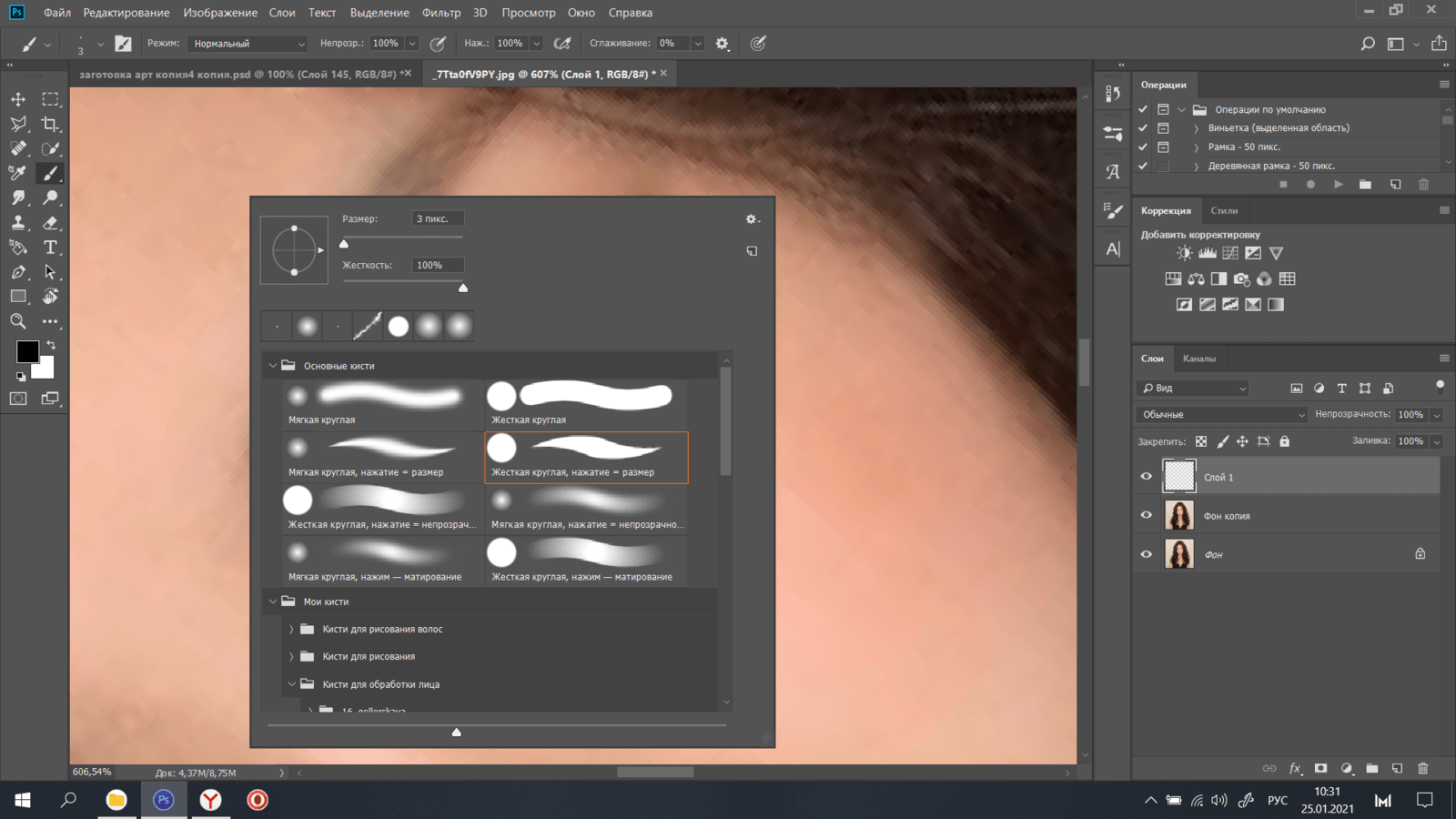Open smoothing options gear in options bar
1456x819 pixels.
pyautogui.click(x=723, y=44)
